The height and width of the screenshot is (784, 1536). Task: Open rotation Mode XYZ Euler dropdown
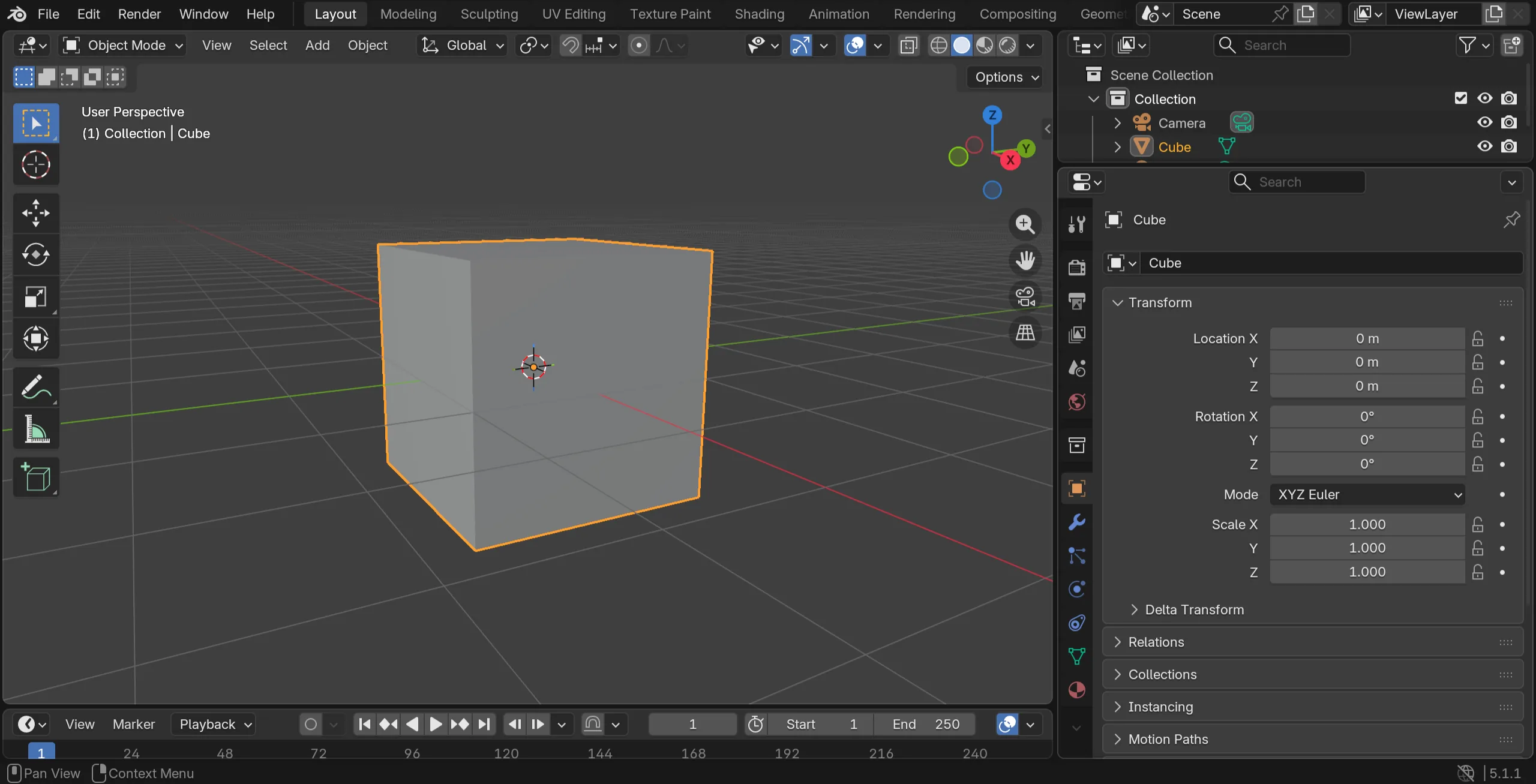[x=1367, y=495]
